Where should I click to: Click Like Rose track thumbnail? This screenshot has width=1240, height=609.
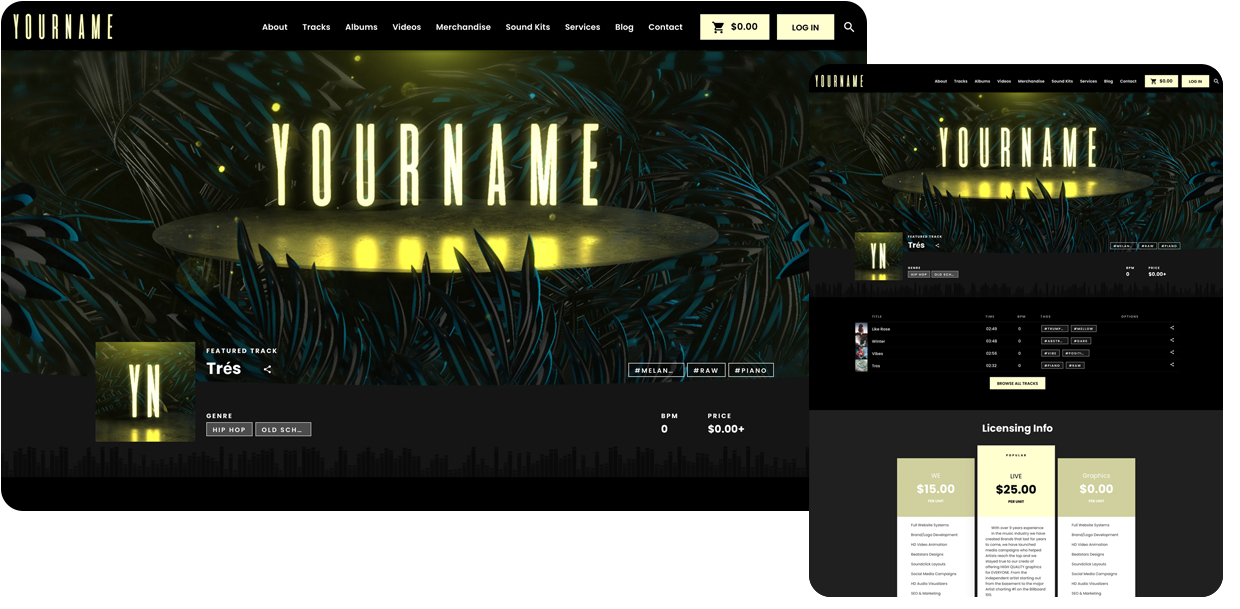point(861,328)
